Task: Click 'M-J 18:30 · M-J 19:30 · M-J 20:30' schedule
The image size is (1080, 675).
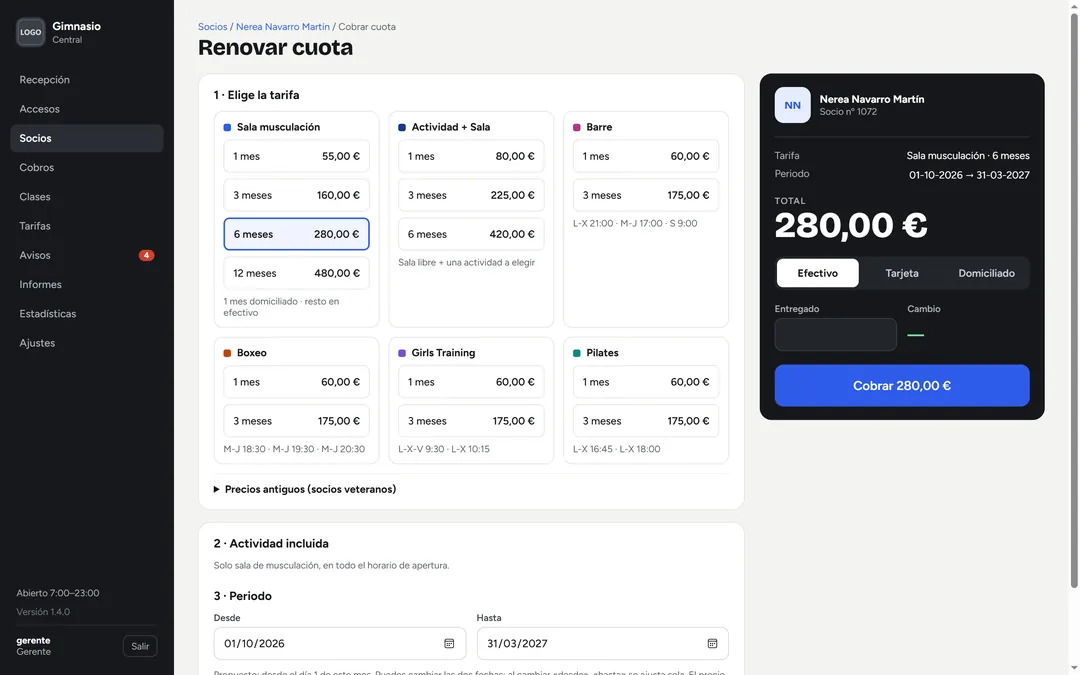Action: tap(294, 449)
